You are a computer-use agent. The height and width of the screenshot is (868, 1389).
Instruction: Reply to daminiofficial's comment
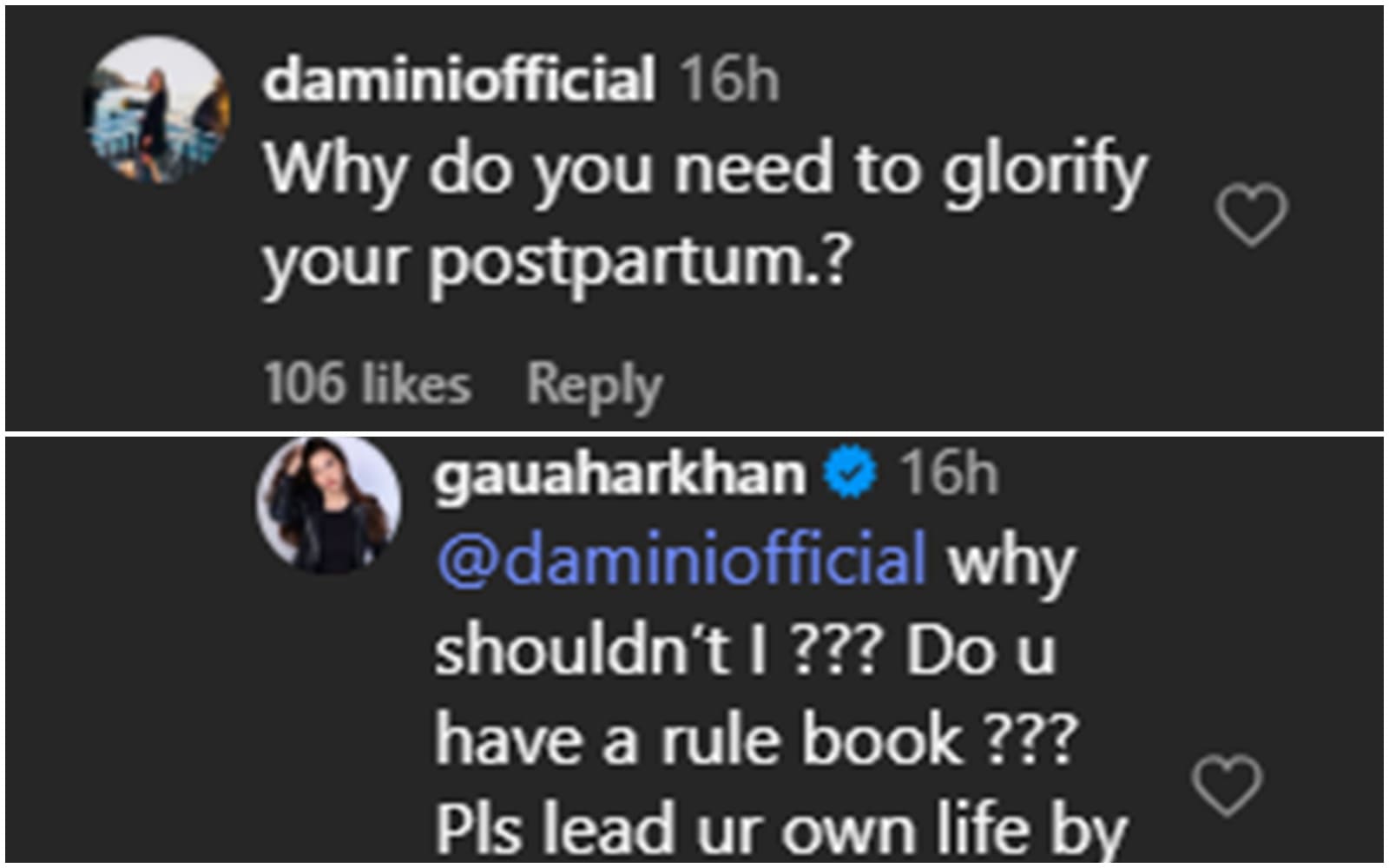595,385
